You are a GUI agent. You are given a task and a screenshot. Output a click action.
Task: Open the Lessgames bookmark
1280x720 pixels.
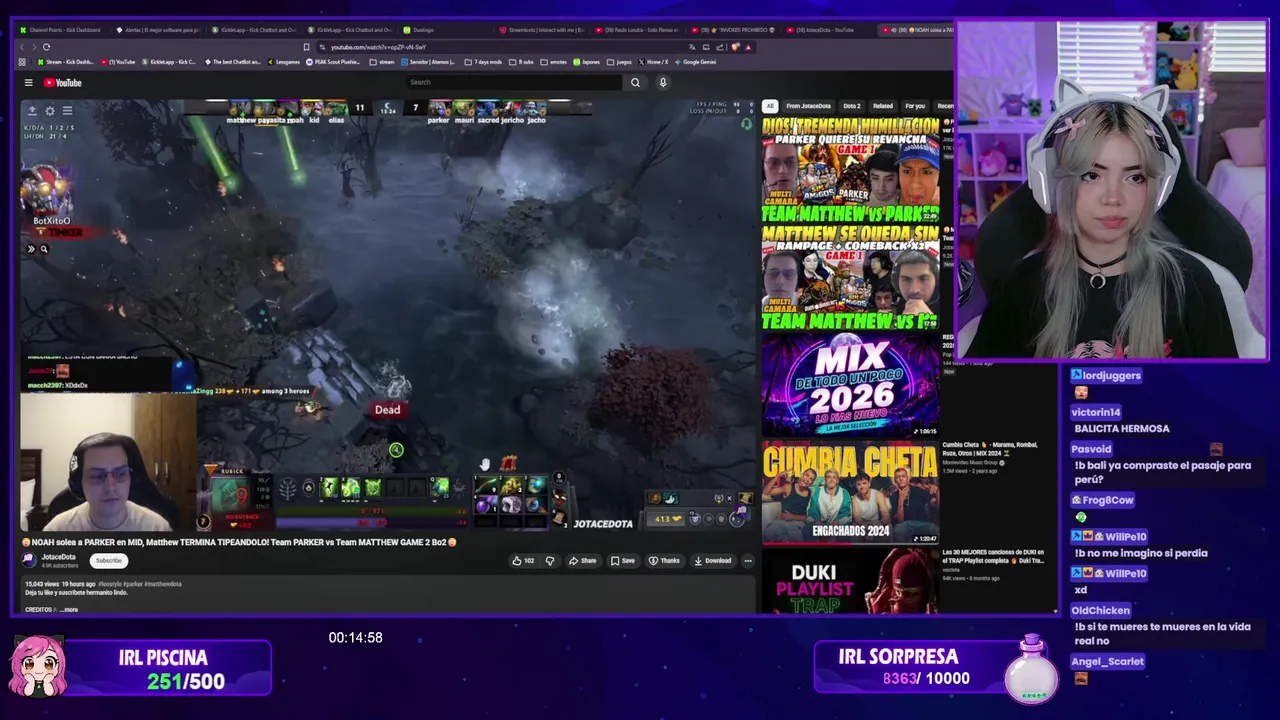(284, 62)
